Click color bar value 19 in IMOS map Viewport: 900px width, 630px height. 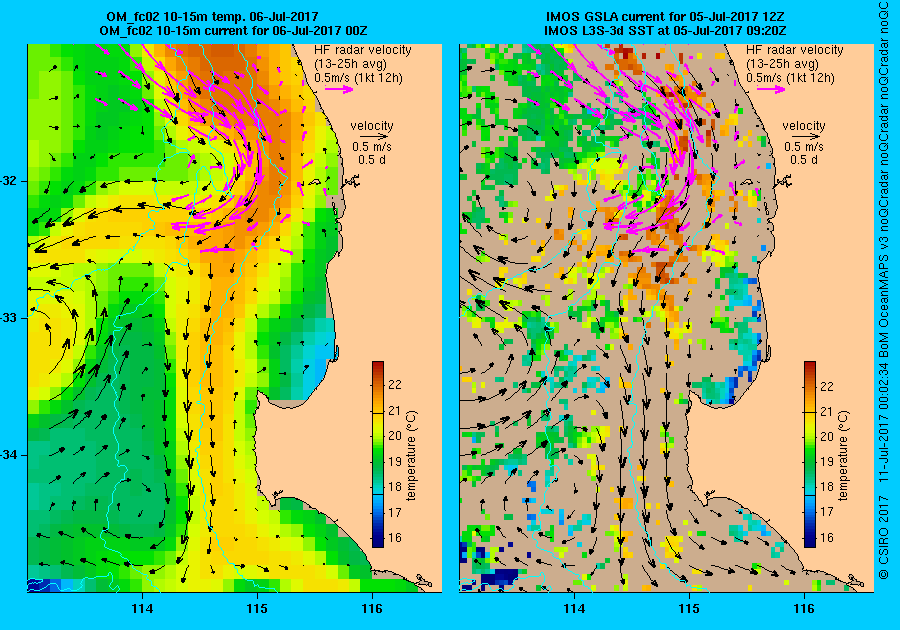(827, 461)
